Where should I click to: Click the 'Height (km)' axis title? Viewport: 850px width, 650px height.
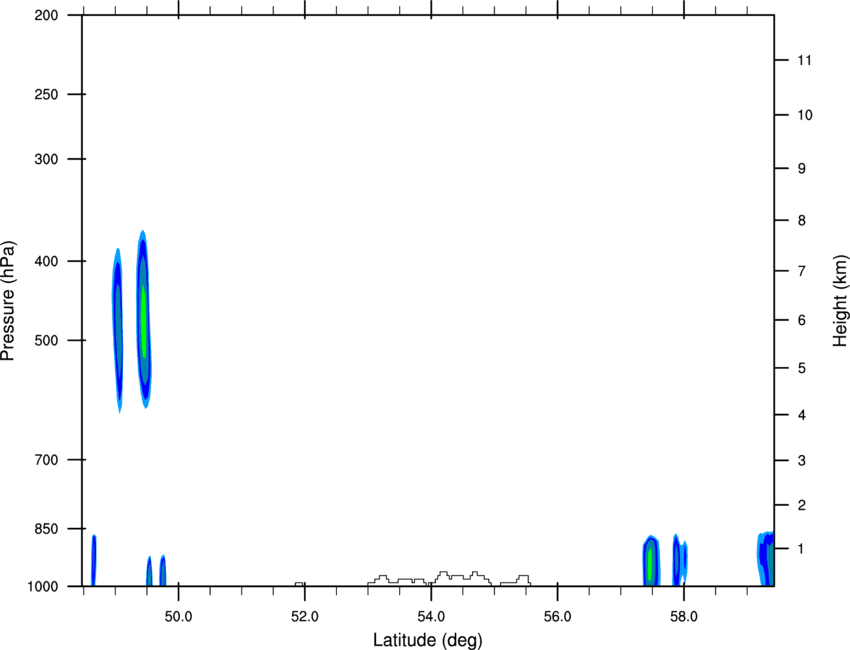840,300
